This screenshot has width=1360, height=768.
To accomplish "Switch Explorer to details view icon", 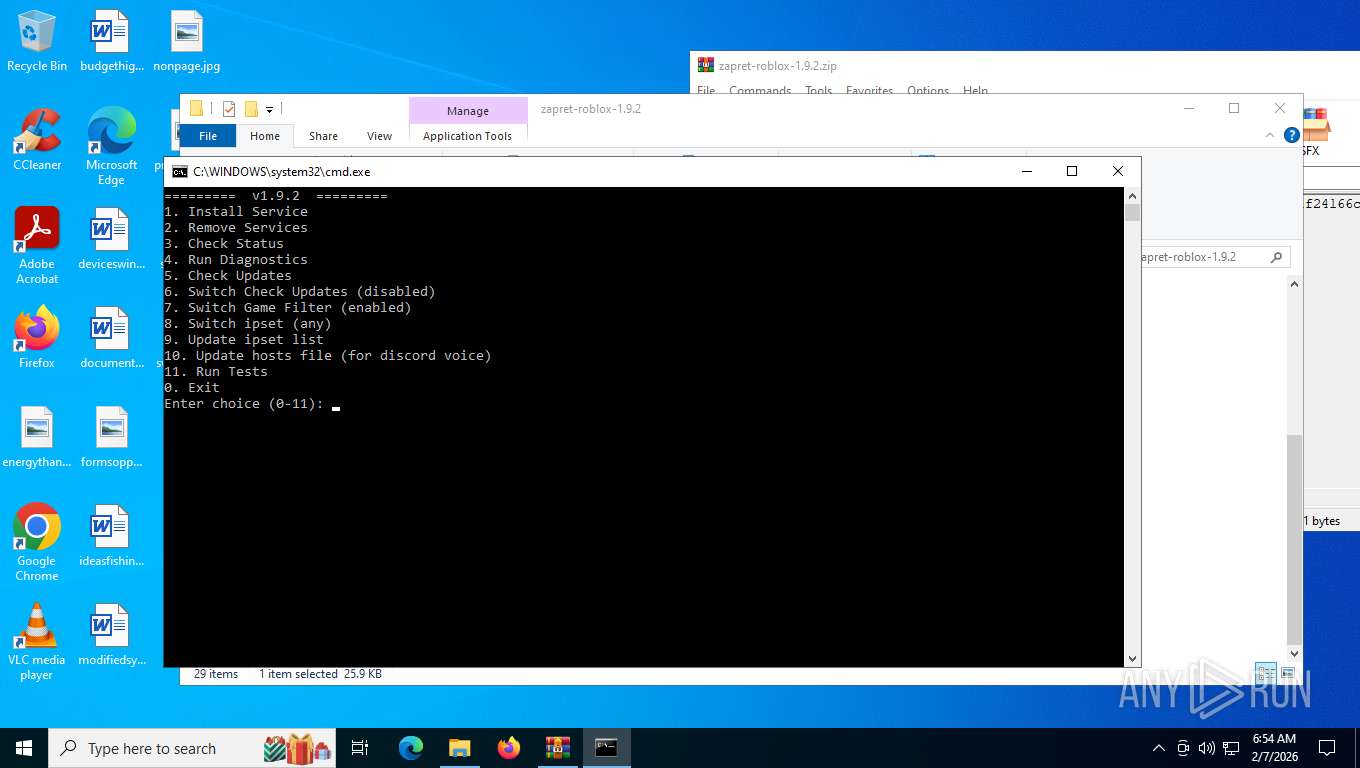I will tap(1265, 674).
